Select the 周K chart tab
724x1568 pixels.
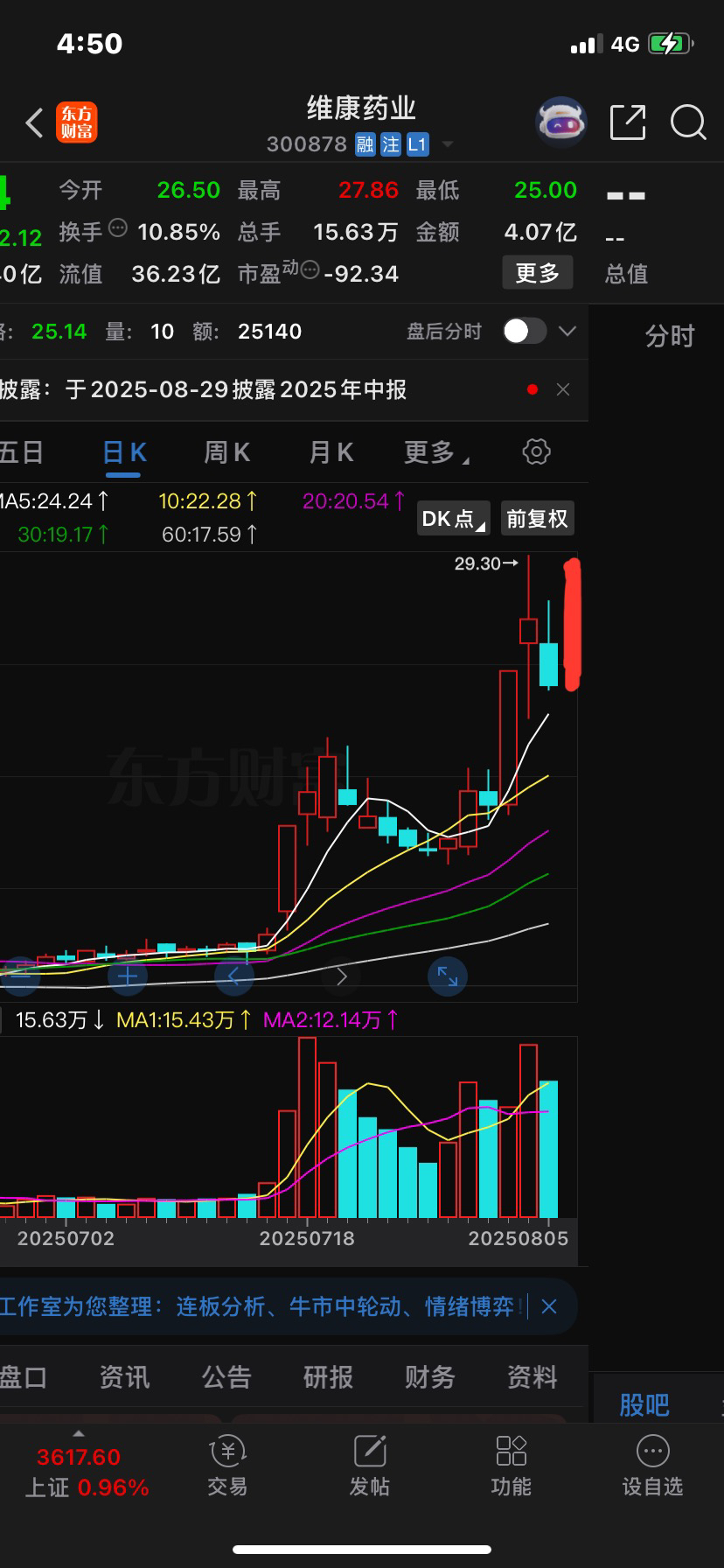coord(226,452)
